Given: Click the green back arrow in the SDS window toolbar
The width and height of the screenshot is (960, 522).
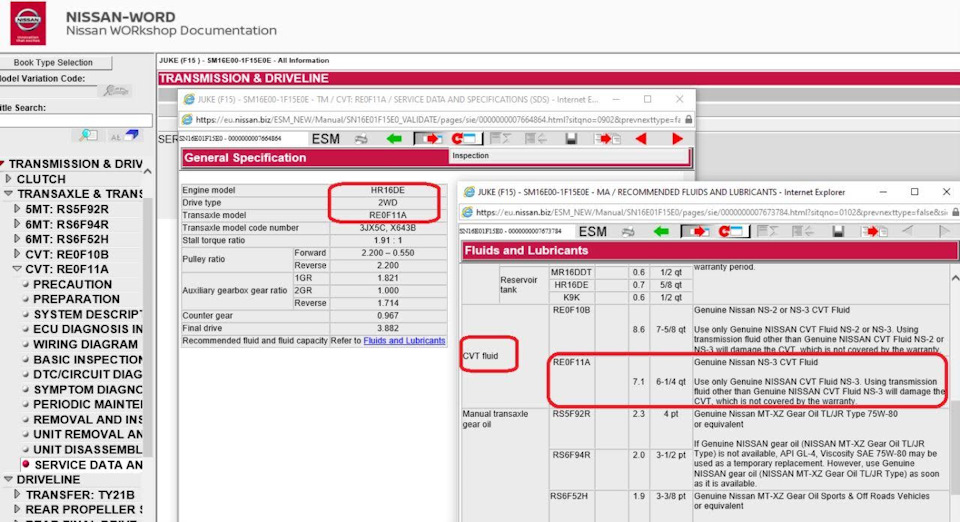Looking at the screenshot, I should [394, 139].
